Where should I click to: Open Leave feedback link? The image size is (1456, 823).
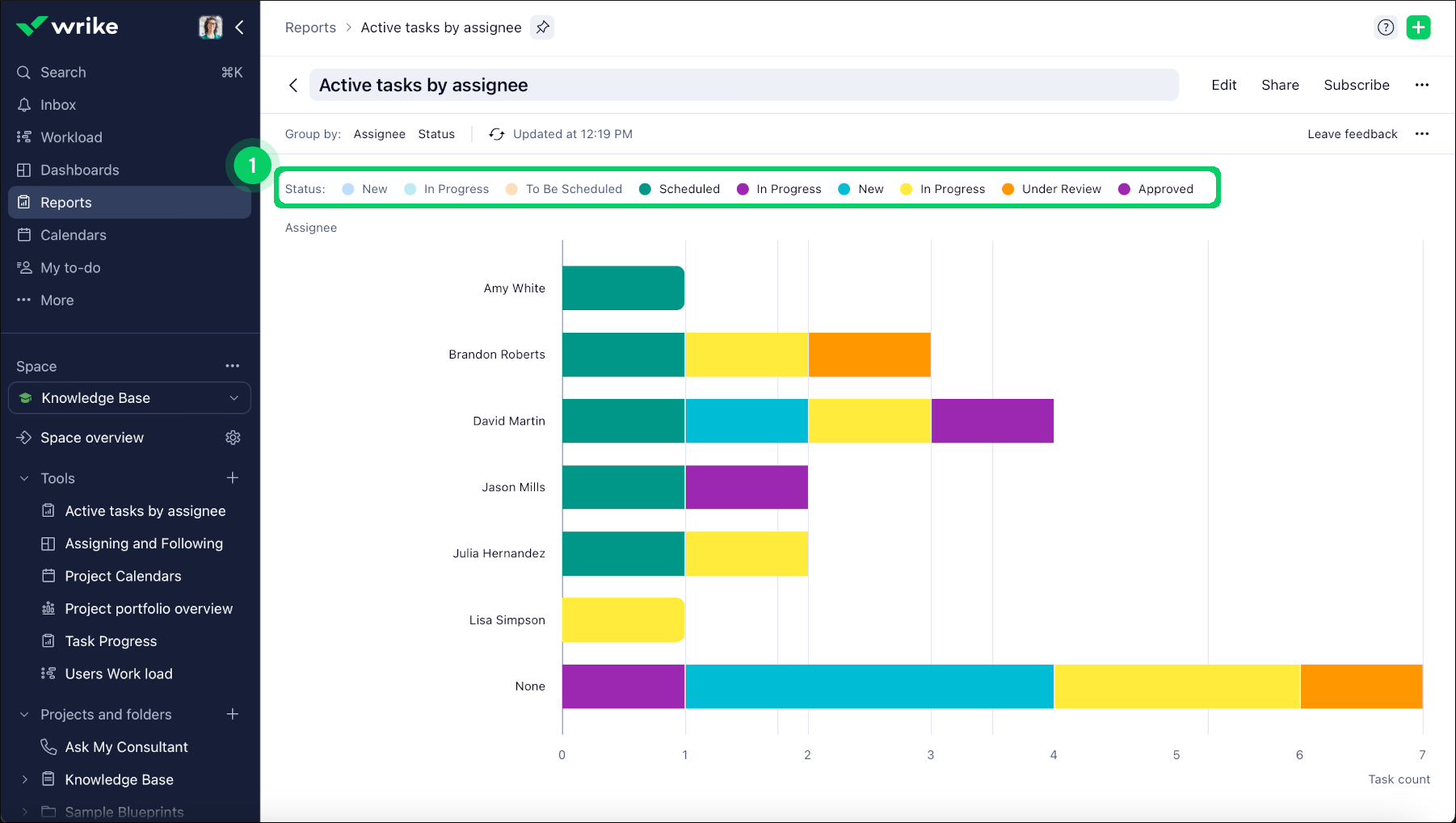point(1352,134)
